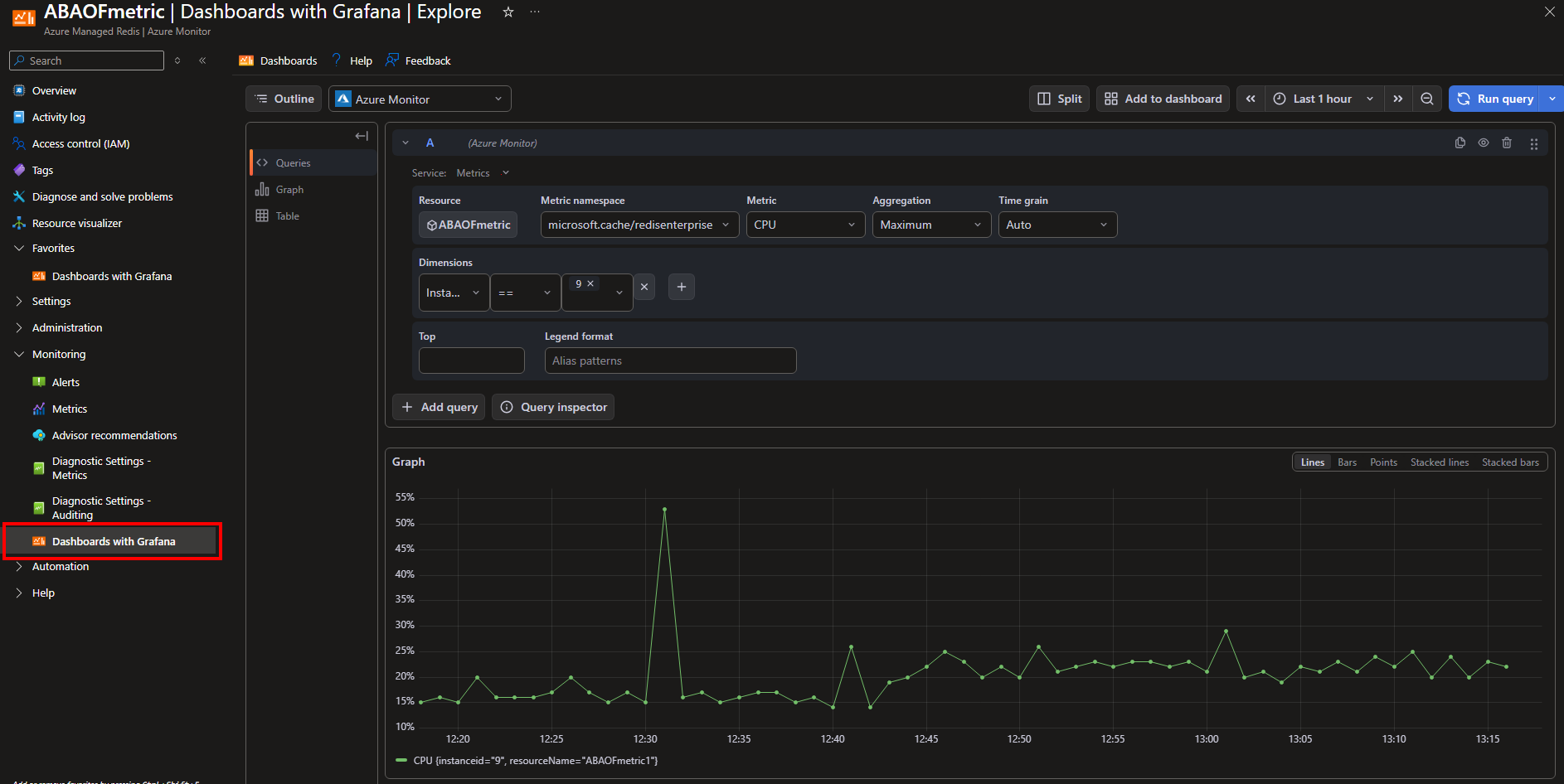
Task: Click the Query inspector button
Action: coord(553,407)
